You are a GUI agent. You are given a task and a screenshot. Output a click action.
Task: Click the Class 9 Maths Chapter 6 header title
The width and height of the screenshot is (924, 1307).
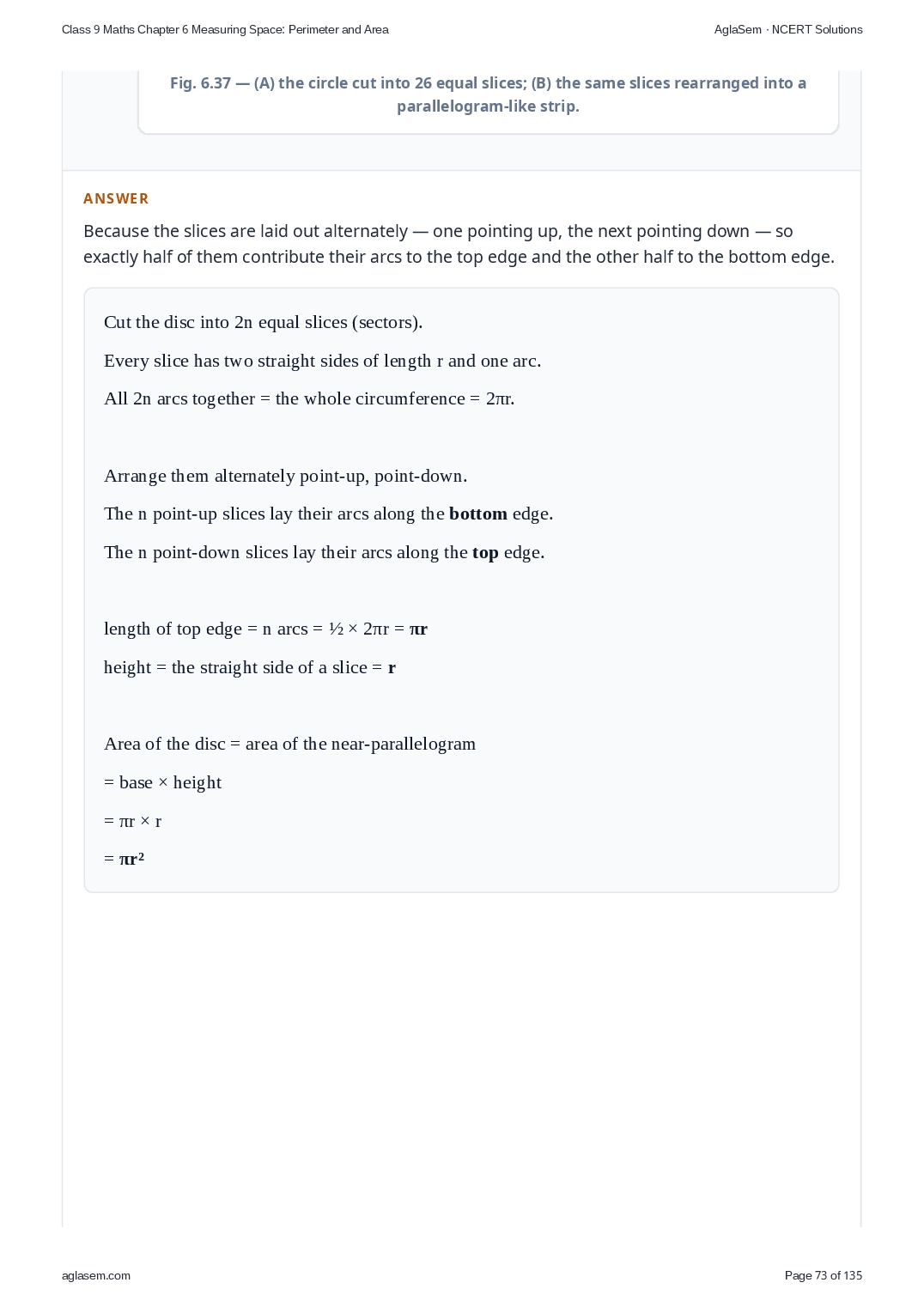(x=225, y=29)
